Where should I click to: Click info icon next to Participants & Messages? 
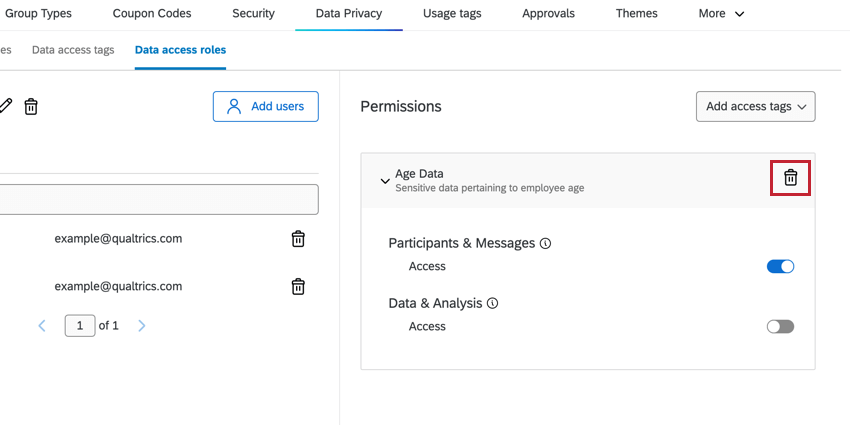546,243
